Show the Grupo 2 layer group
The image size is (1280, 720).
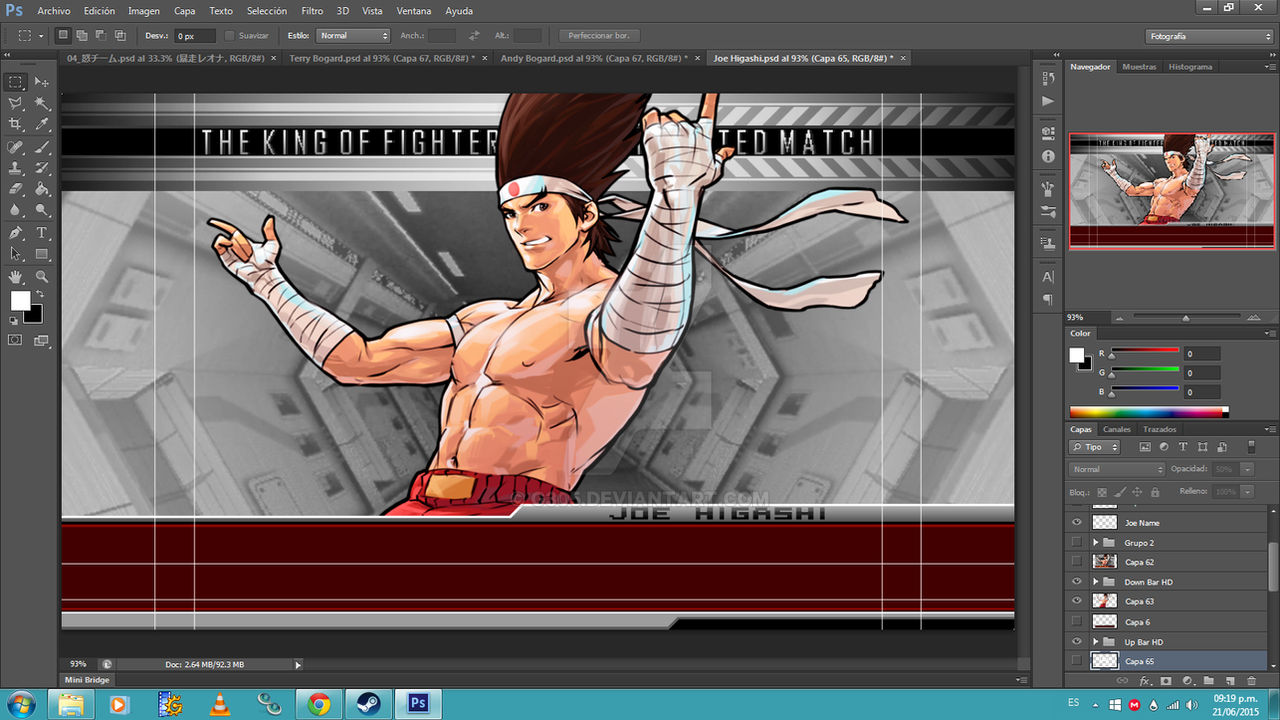(1077, 542)
